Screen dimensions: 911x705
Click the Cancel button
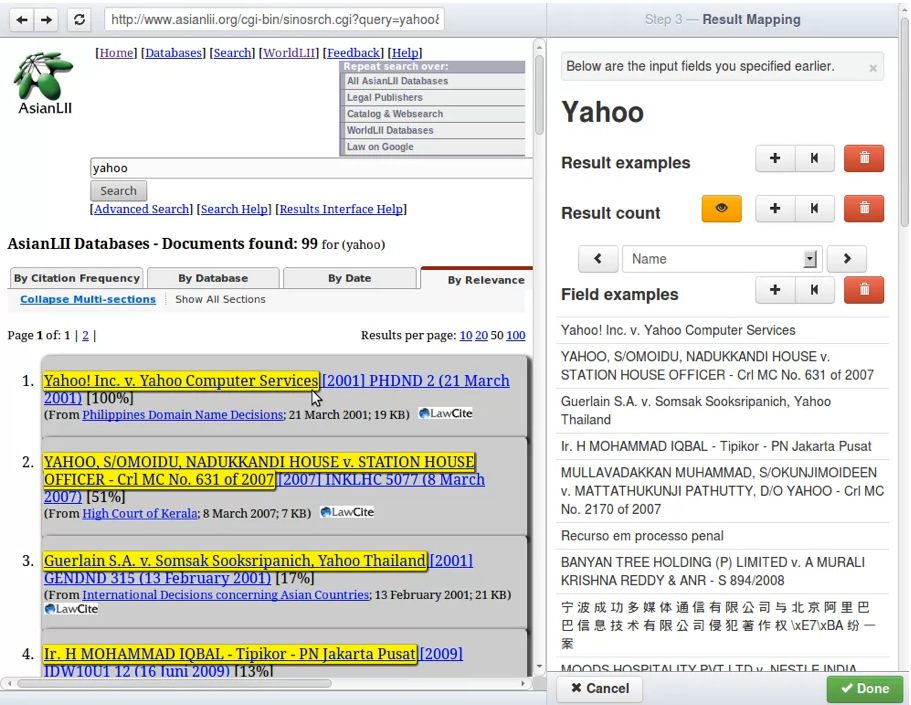[600, 689]
